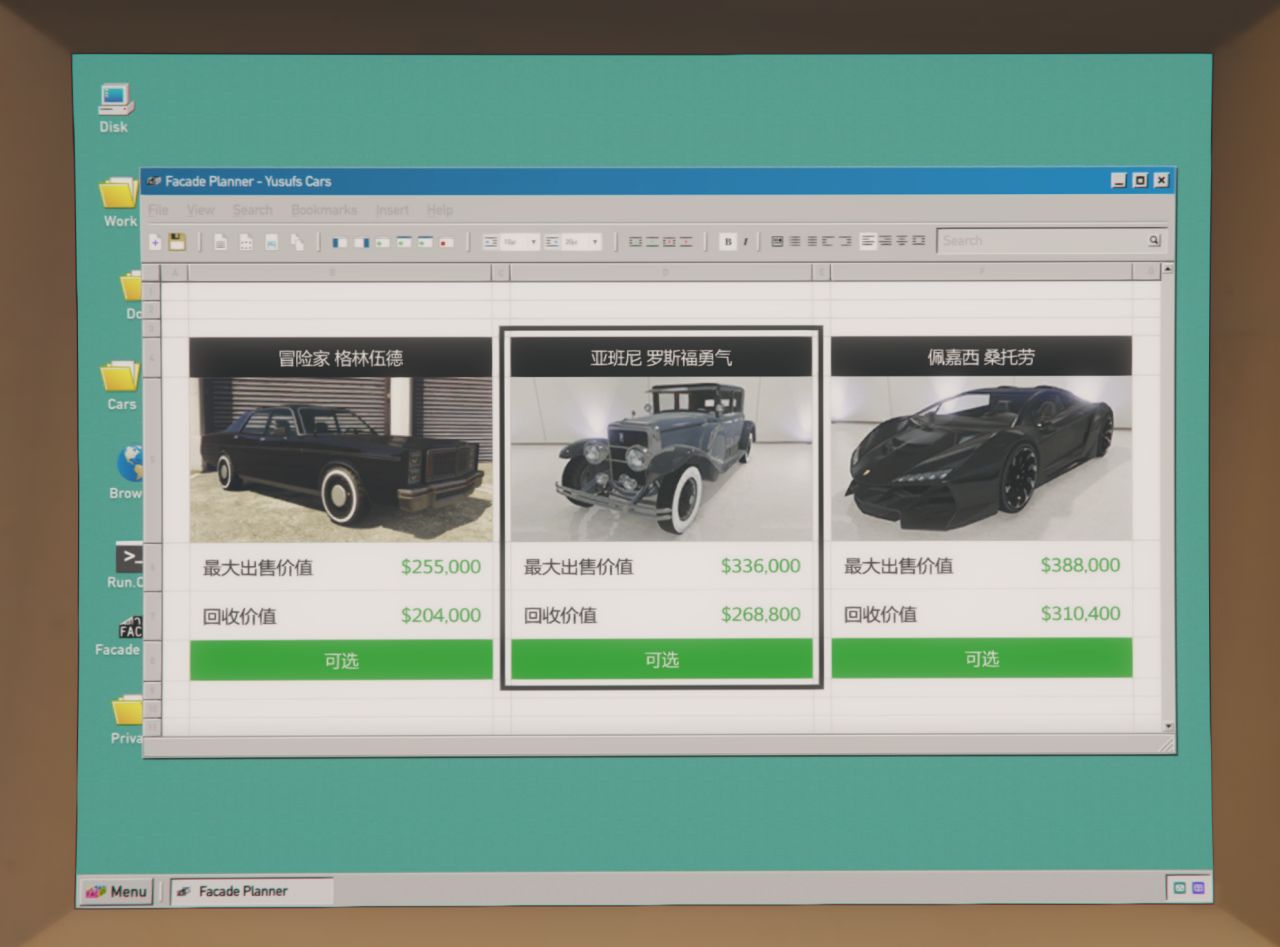Click the $388,000 max sale value
Screen dimensions: 1280x947
coord(1080,565)
